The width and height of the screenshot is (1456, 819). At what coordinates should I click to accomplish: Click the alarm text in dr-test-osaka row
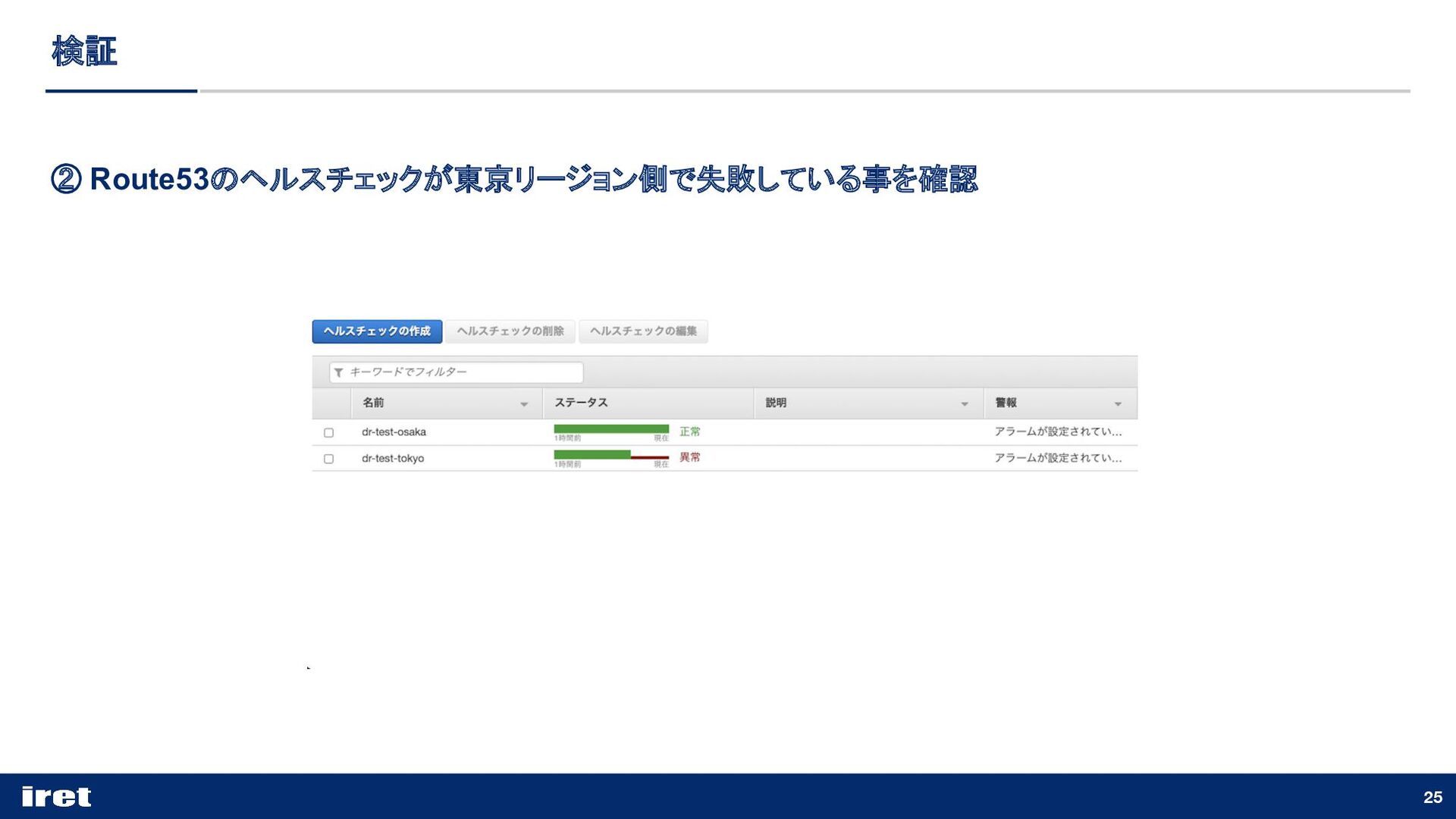point(1058,431)
